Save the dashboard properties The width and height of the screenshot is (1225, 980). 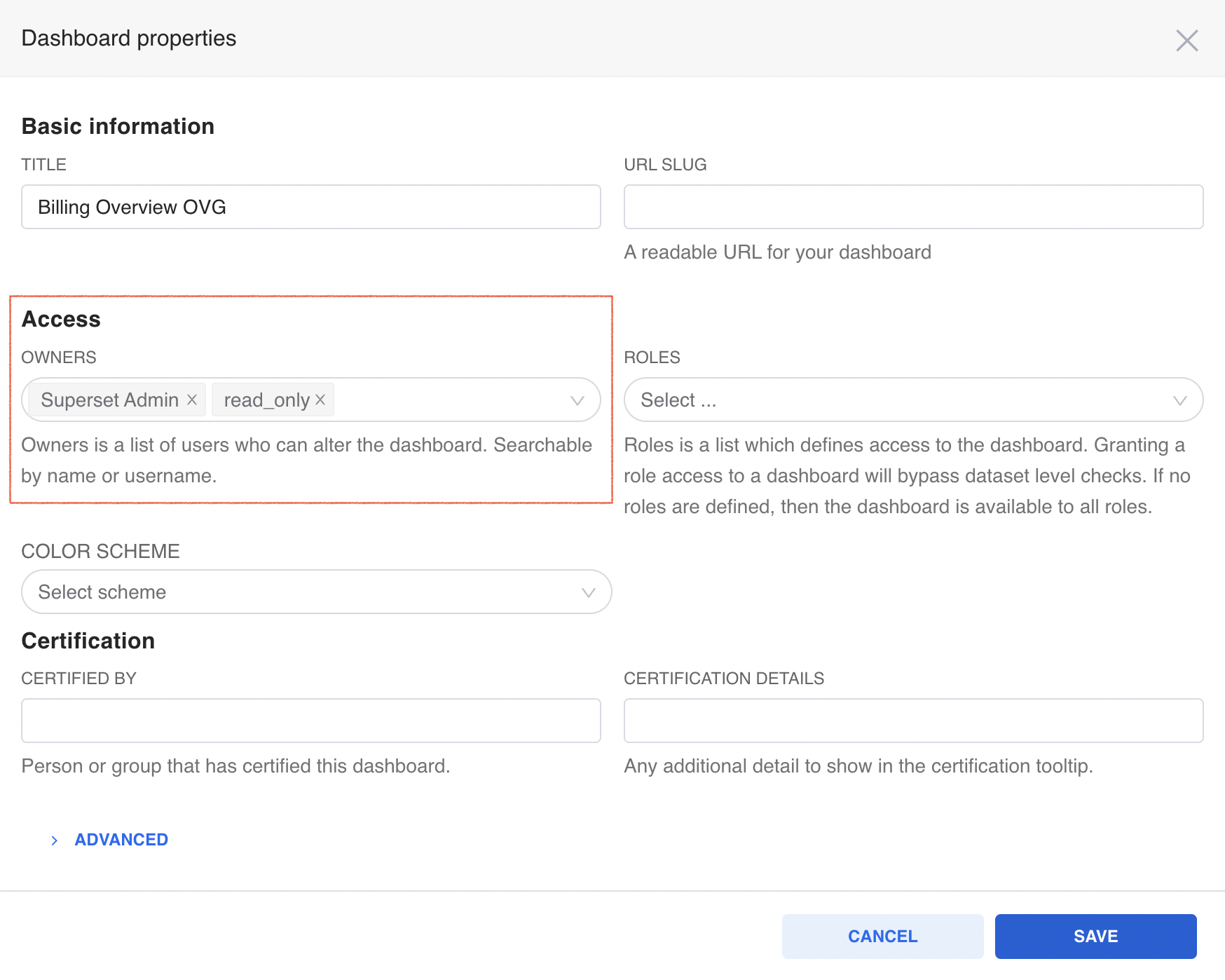pos(1095,936)
